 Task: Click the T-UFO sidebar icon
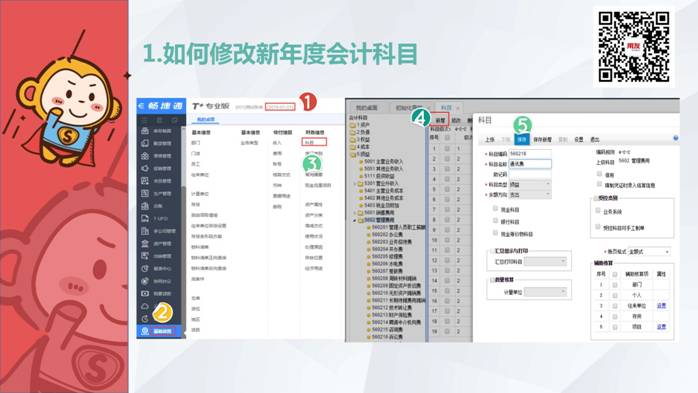(x=145, y=219)
